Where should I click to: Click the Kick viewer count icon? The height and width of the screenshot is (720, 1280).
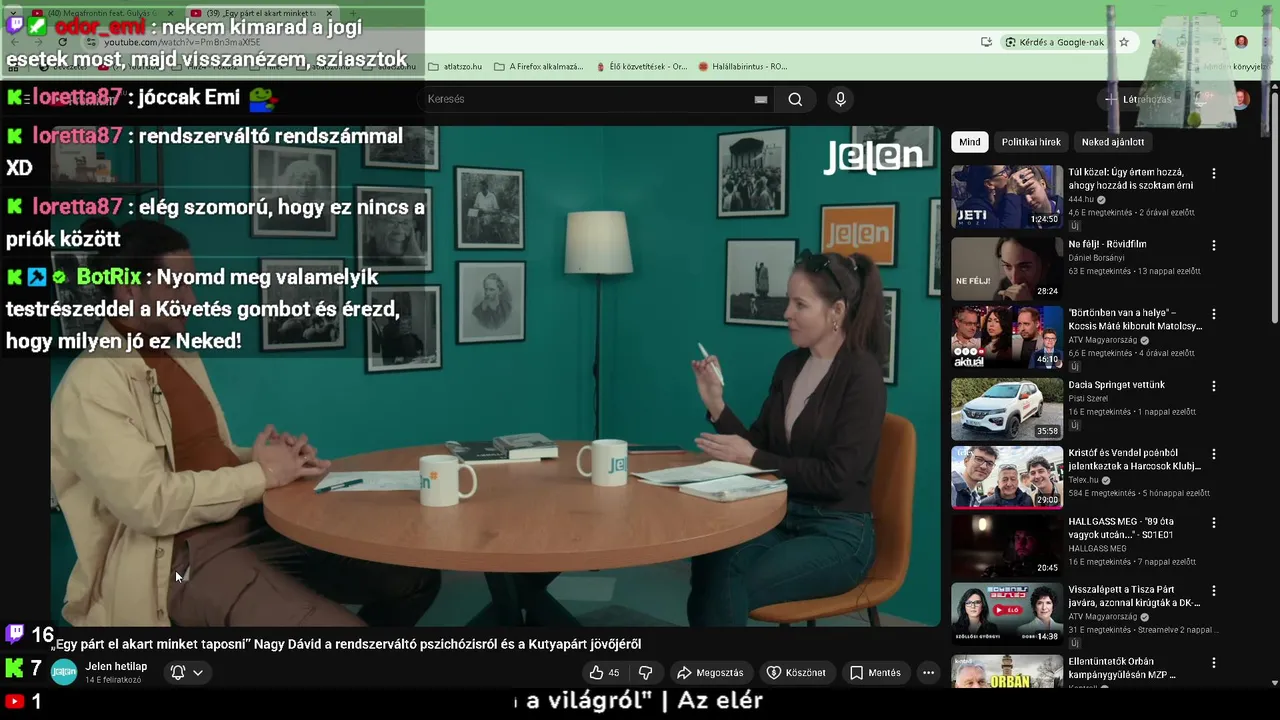(14, 668)
